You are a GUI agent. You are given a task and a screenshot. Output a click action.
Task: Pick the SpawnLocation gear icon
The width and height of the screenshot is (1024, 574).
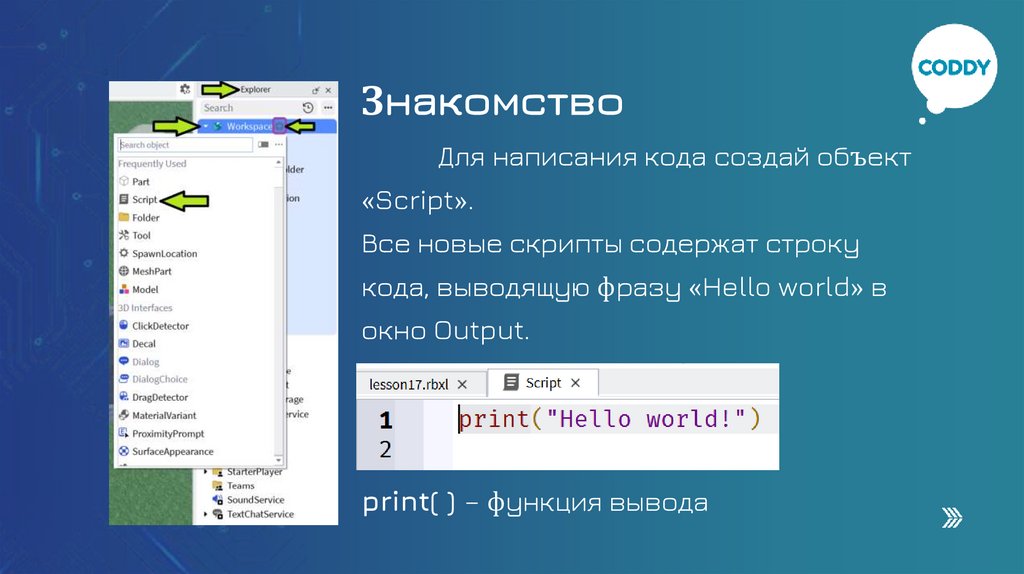[x=124, y=253]
